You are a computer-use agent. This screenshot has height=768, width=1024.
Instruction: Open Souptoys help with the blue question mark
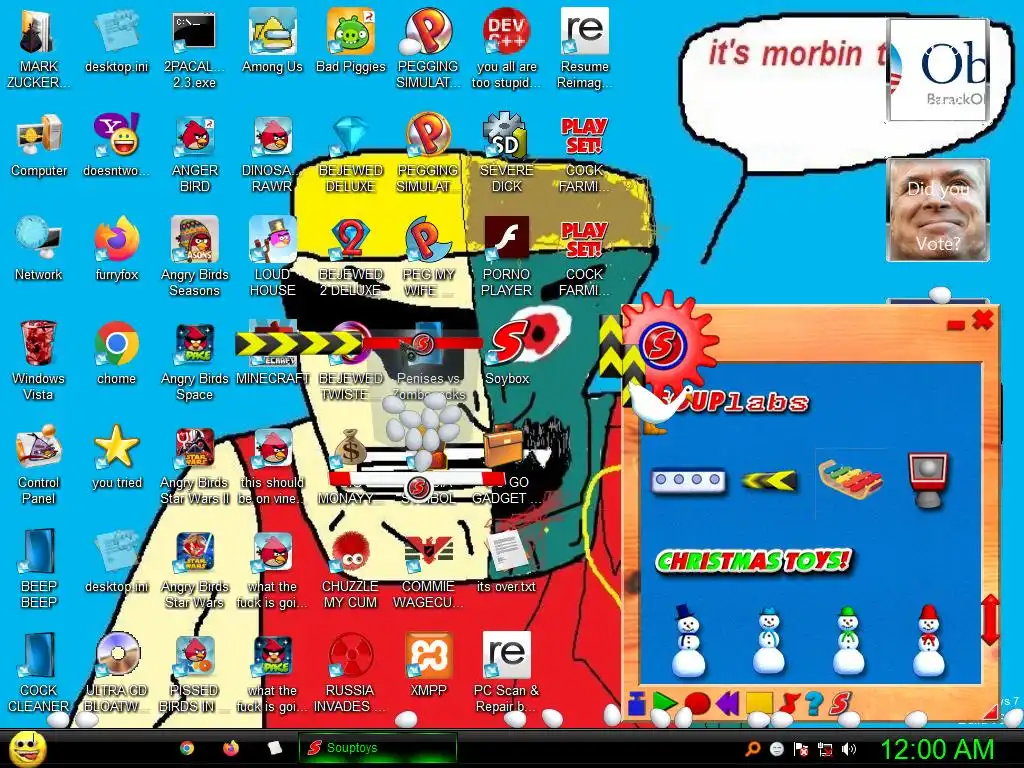click(814, 703)
